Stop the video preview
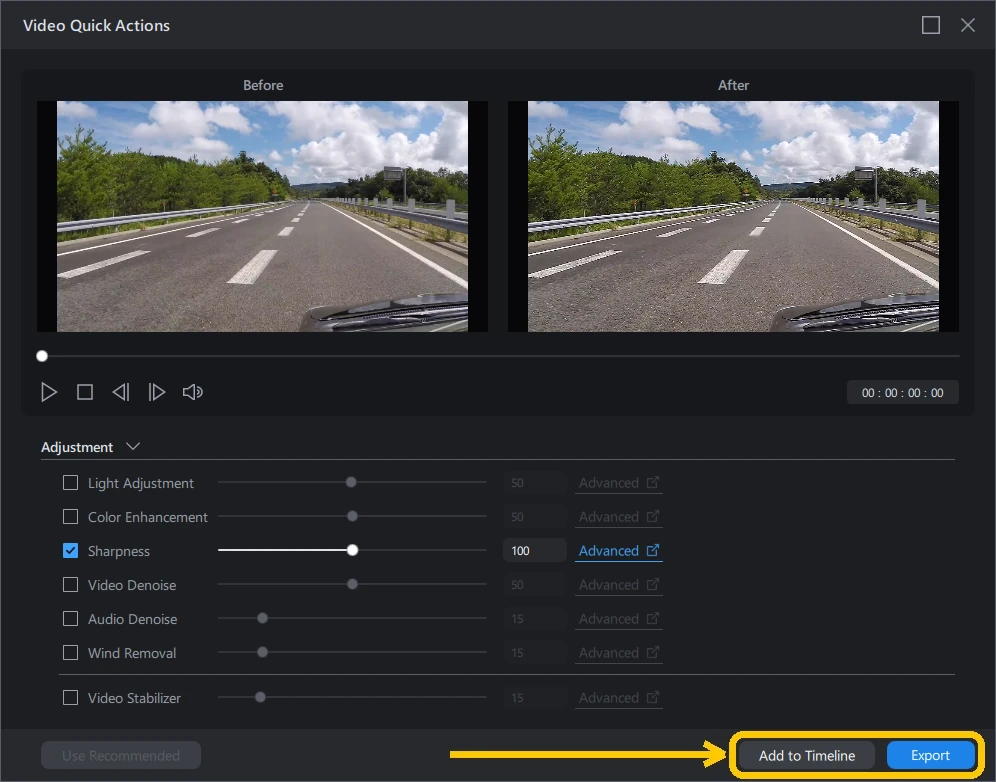This screenshot has height=782, width=996. coord(84,393)
